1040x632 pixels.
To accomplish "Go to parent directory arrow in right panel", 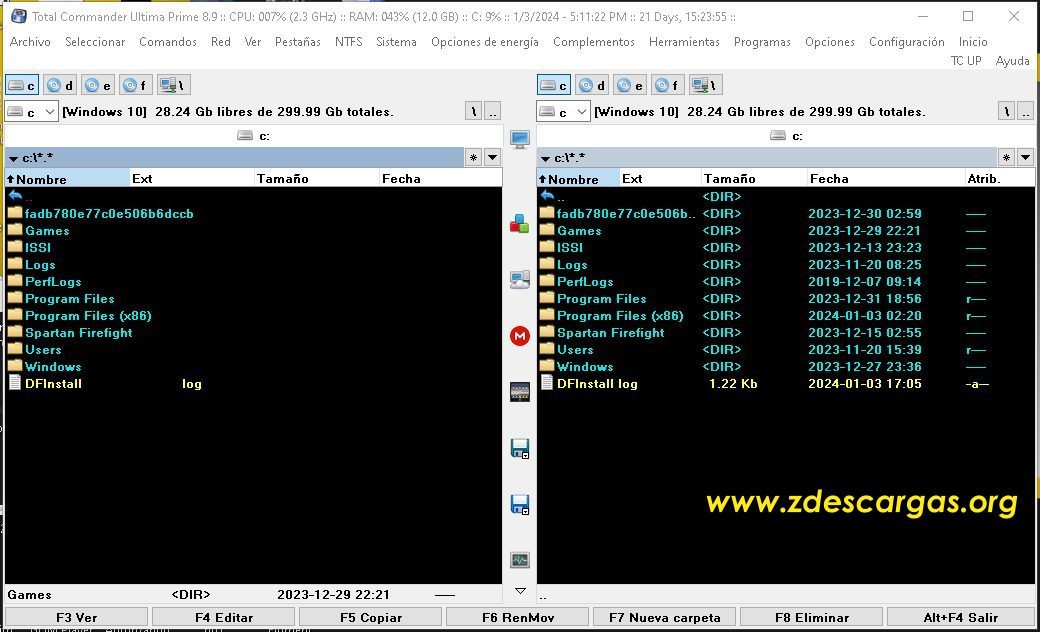I will (548, 196).
